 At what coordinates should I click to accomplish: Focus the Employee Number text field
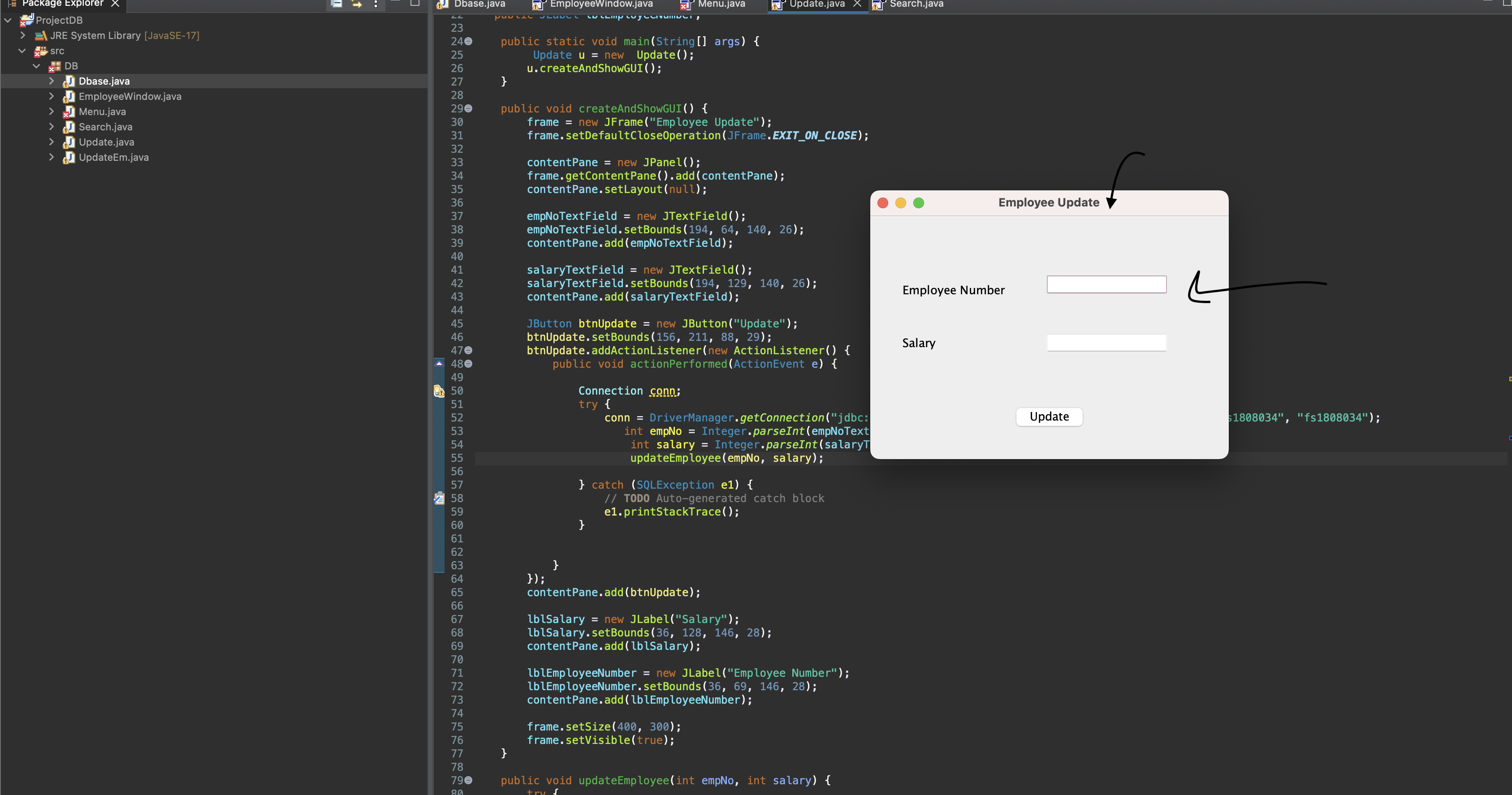(x=1106, y=284)
